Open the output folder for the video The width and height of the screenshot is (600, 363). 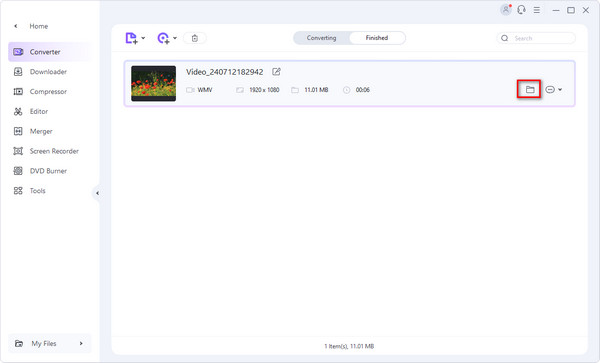point(530,90)
